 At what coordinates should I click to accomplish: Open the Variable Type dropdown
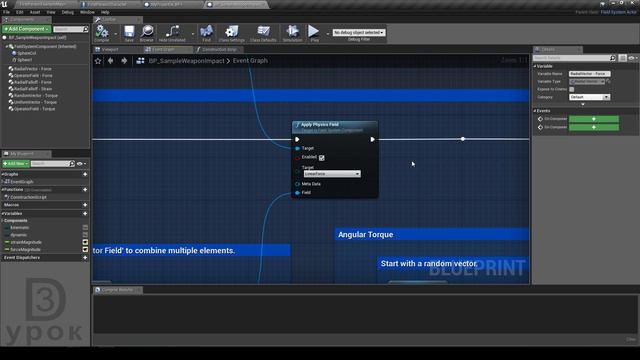pyautogui.click(x=587, y=82)
